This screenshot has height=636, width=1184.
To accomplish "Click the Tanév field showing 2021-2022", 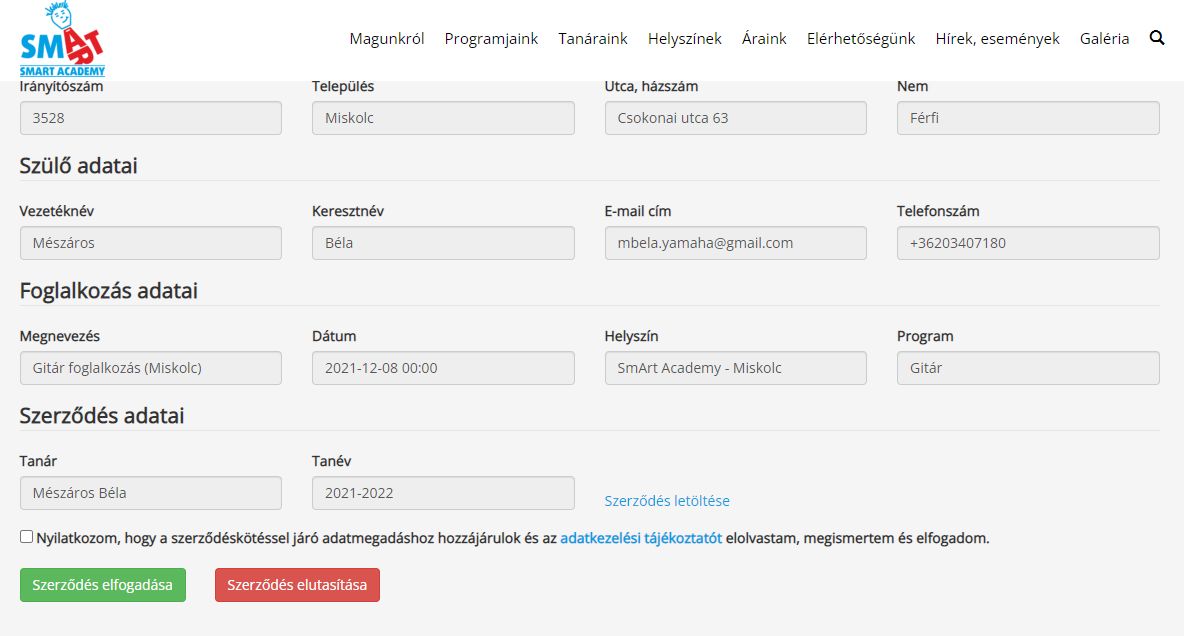I will pyautogui.click(x=443, y=493).
